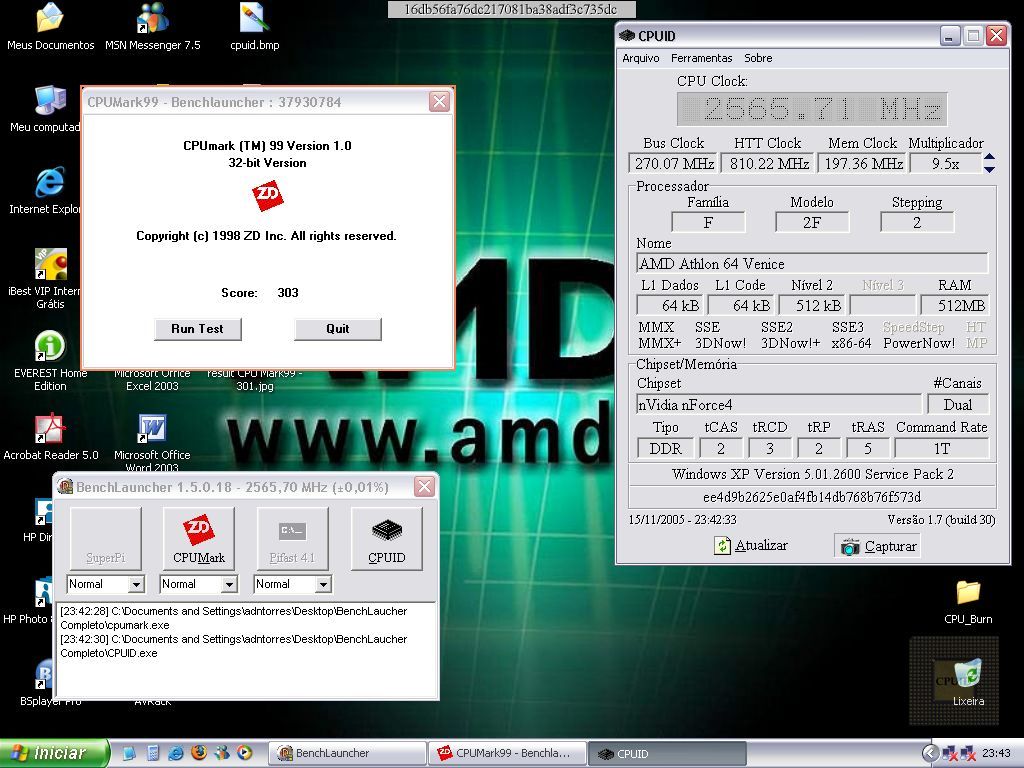Click the Chipset field nVidia nForce4
Viewport: 1024px width, 768px height.
click(778, 405)
